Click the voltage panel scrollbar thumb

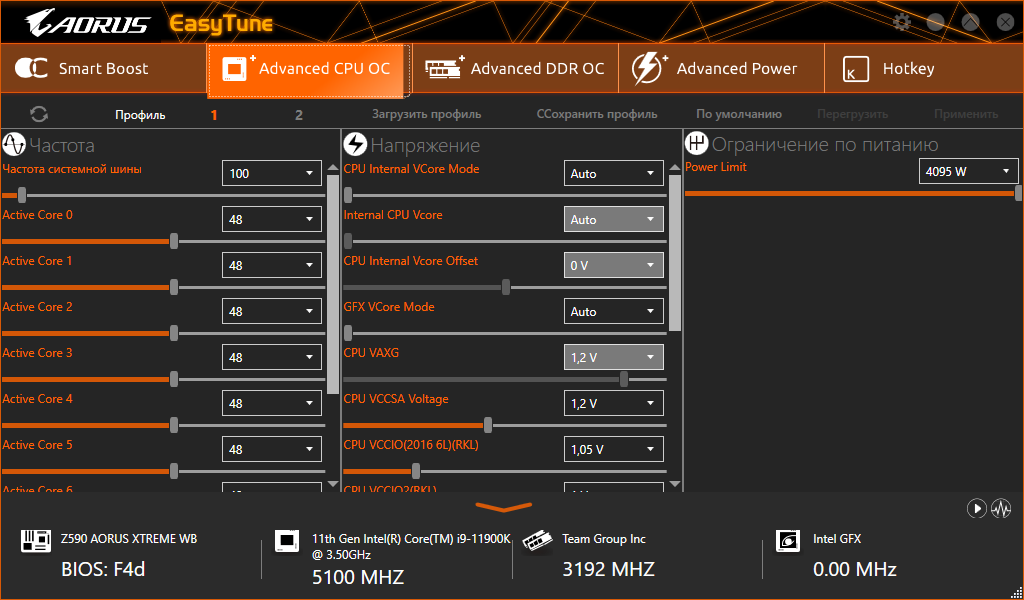pos(675,253)
